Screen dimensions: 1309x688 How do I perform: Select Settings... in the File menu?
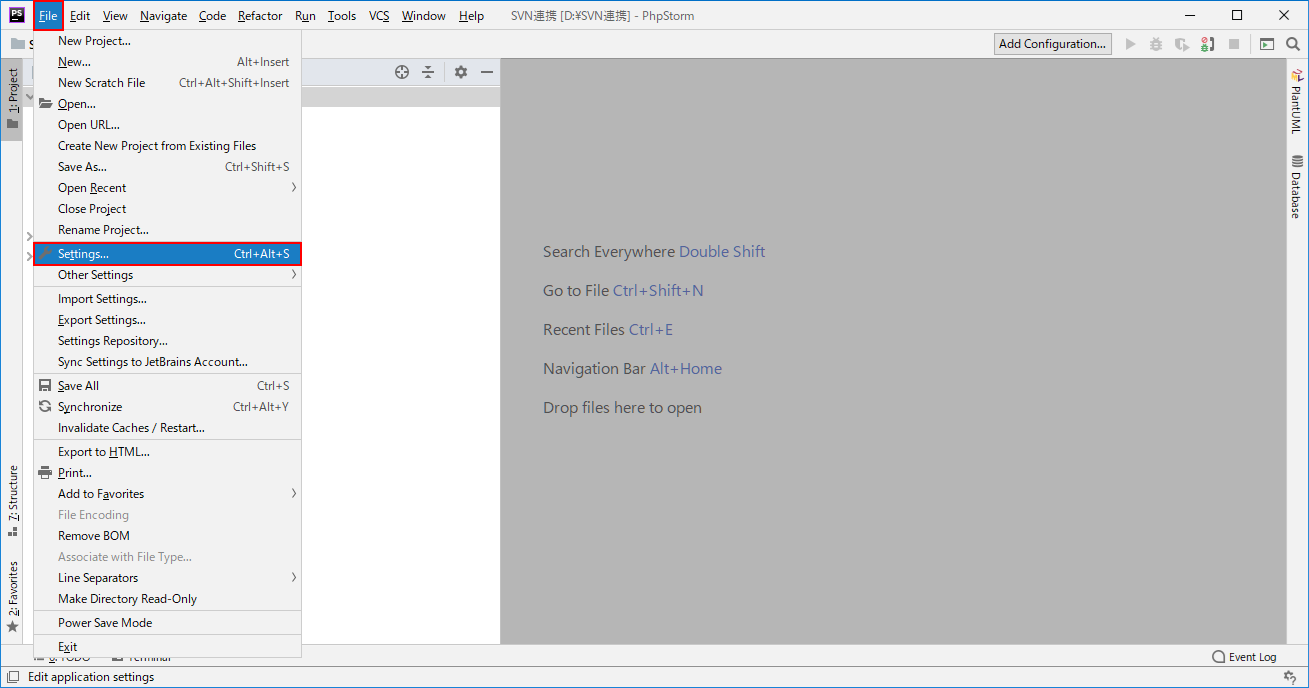click(167, 254)
